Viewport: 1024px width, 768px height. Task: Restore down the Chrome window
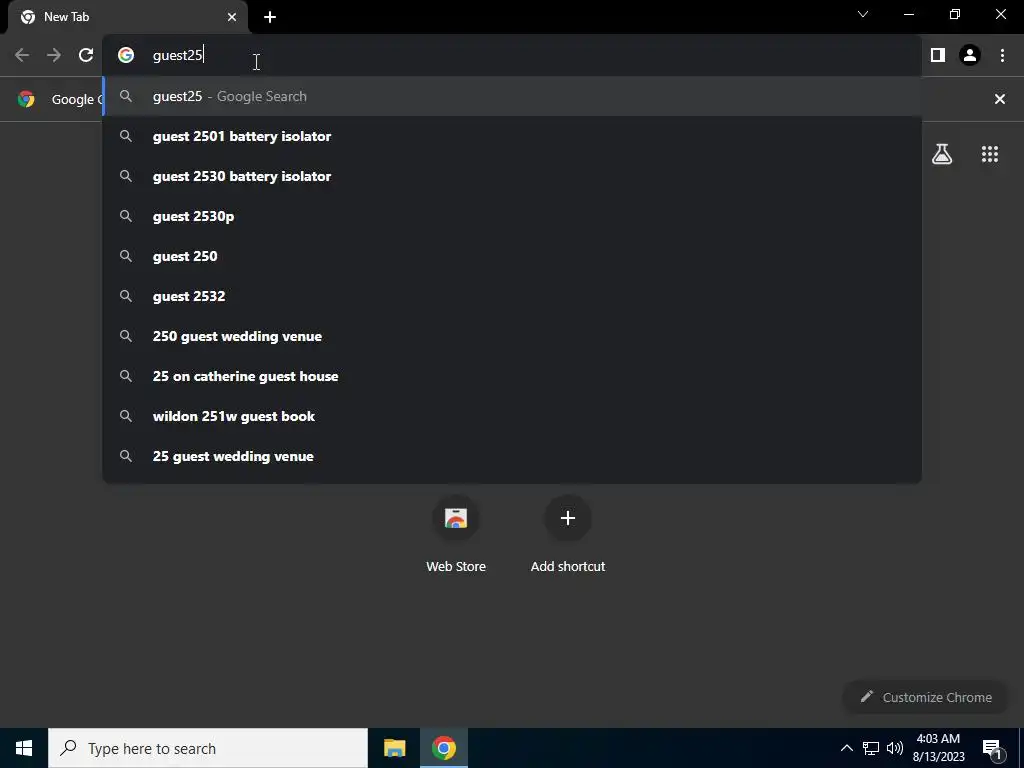coord(955,14)
